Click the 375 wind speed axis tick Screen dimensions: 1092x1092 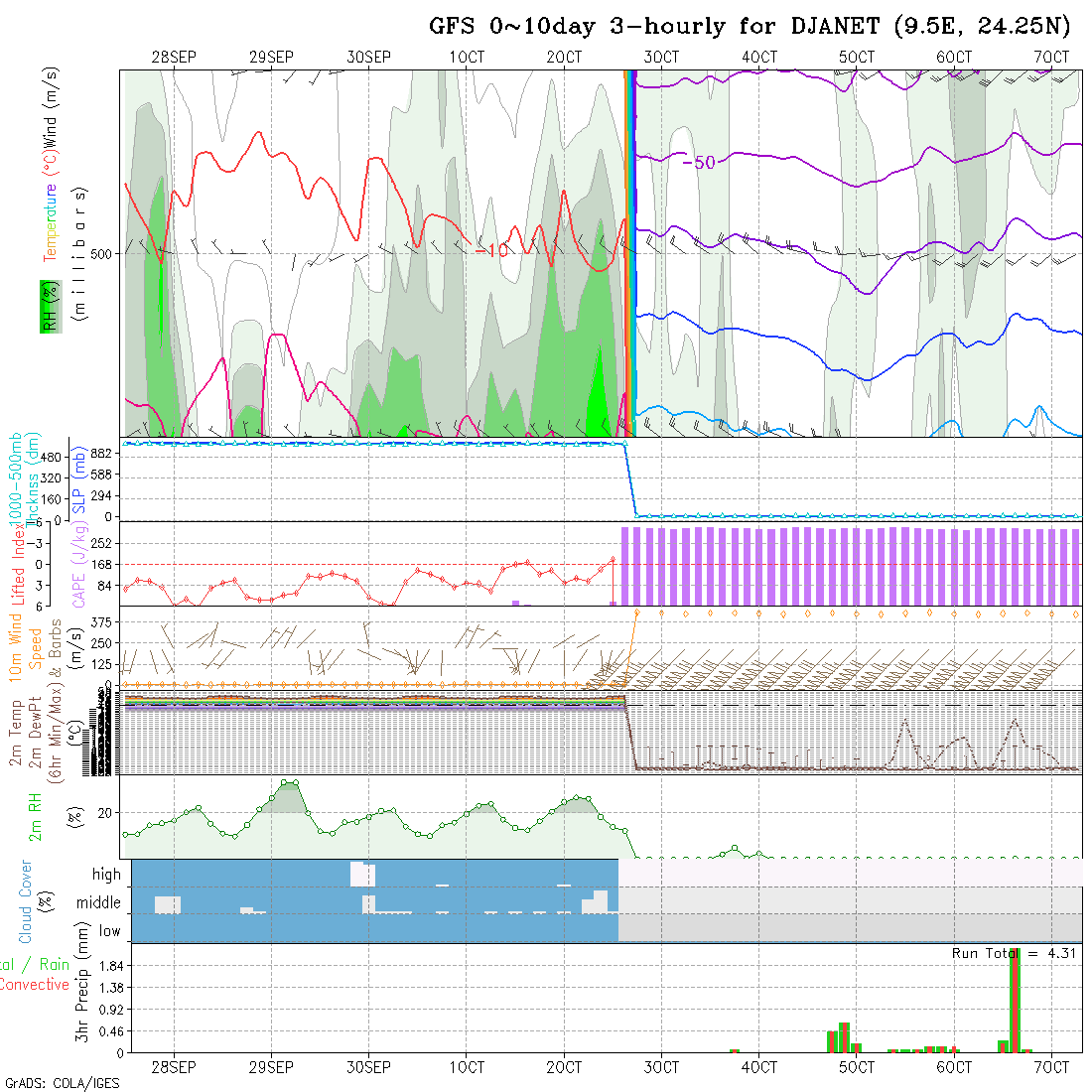click(x=99, y=621)
